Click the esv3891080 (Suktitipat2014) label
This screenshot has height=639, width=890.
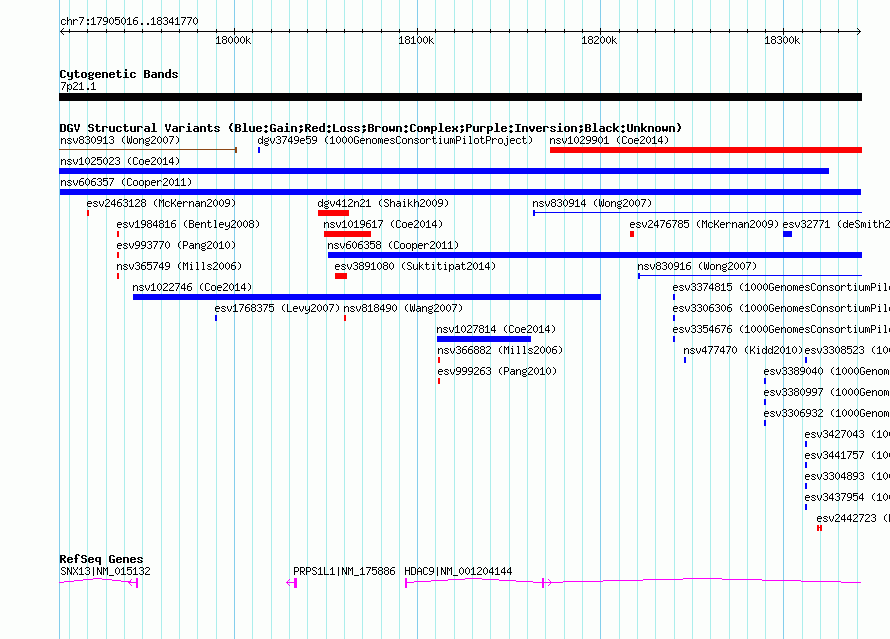[x=415, y=266]
